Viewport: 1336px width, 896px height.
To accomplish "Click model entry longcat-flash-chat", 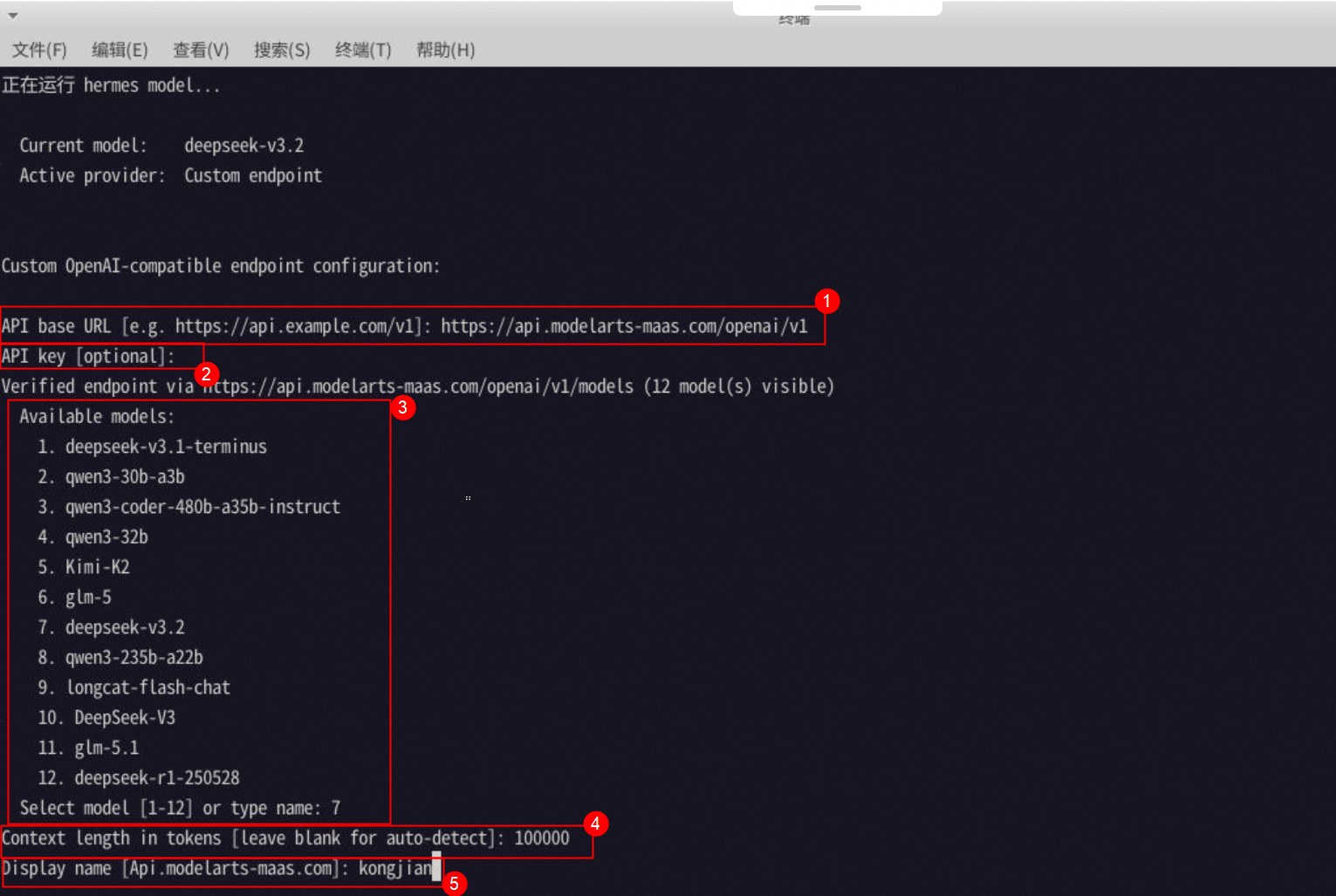I will click(x=148, y=687).
